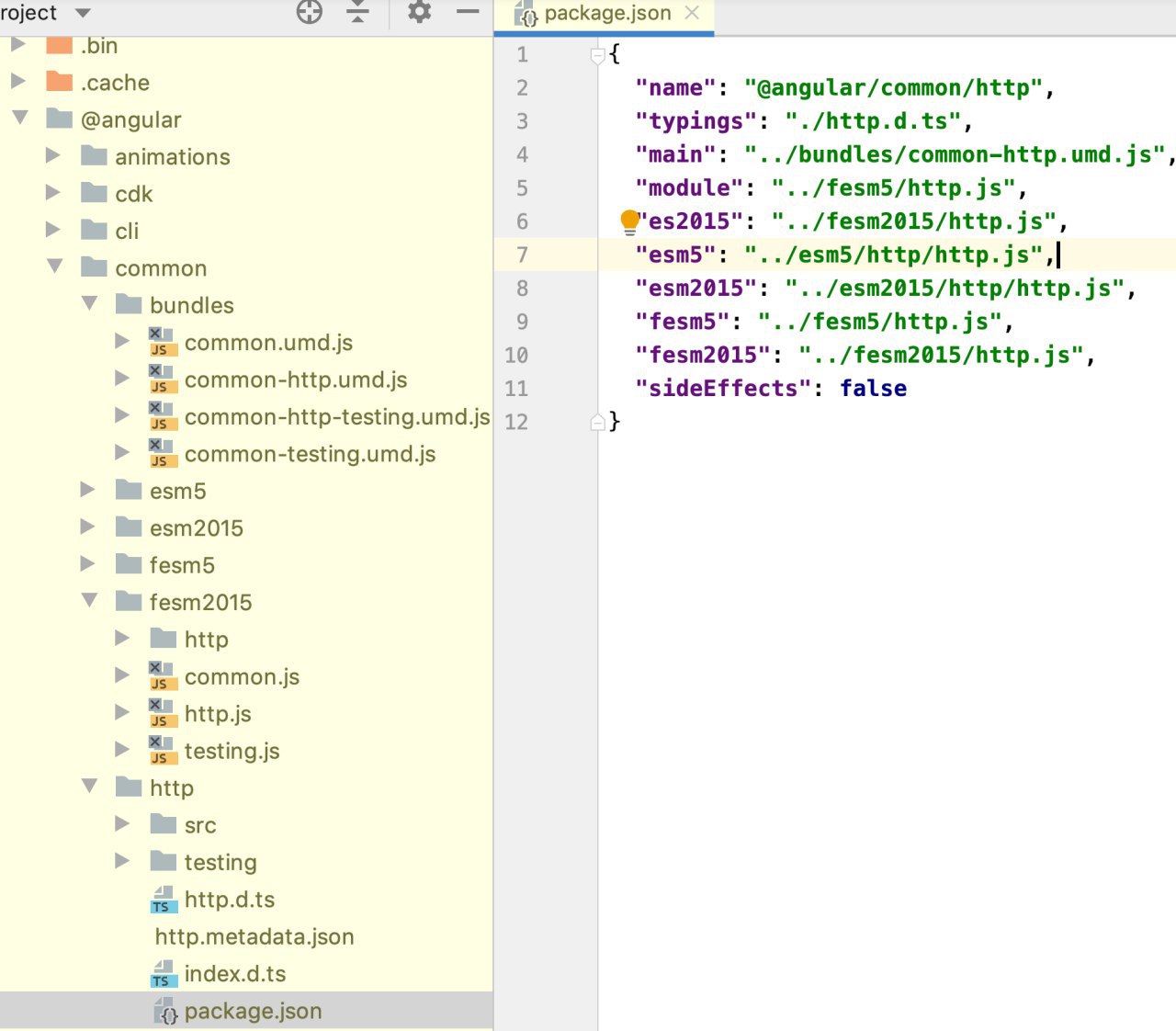
Task: Expand the src folder
Action: tap(122, 824)
